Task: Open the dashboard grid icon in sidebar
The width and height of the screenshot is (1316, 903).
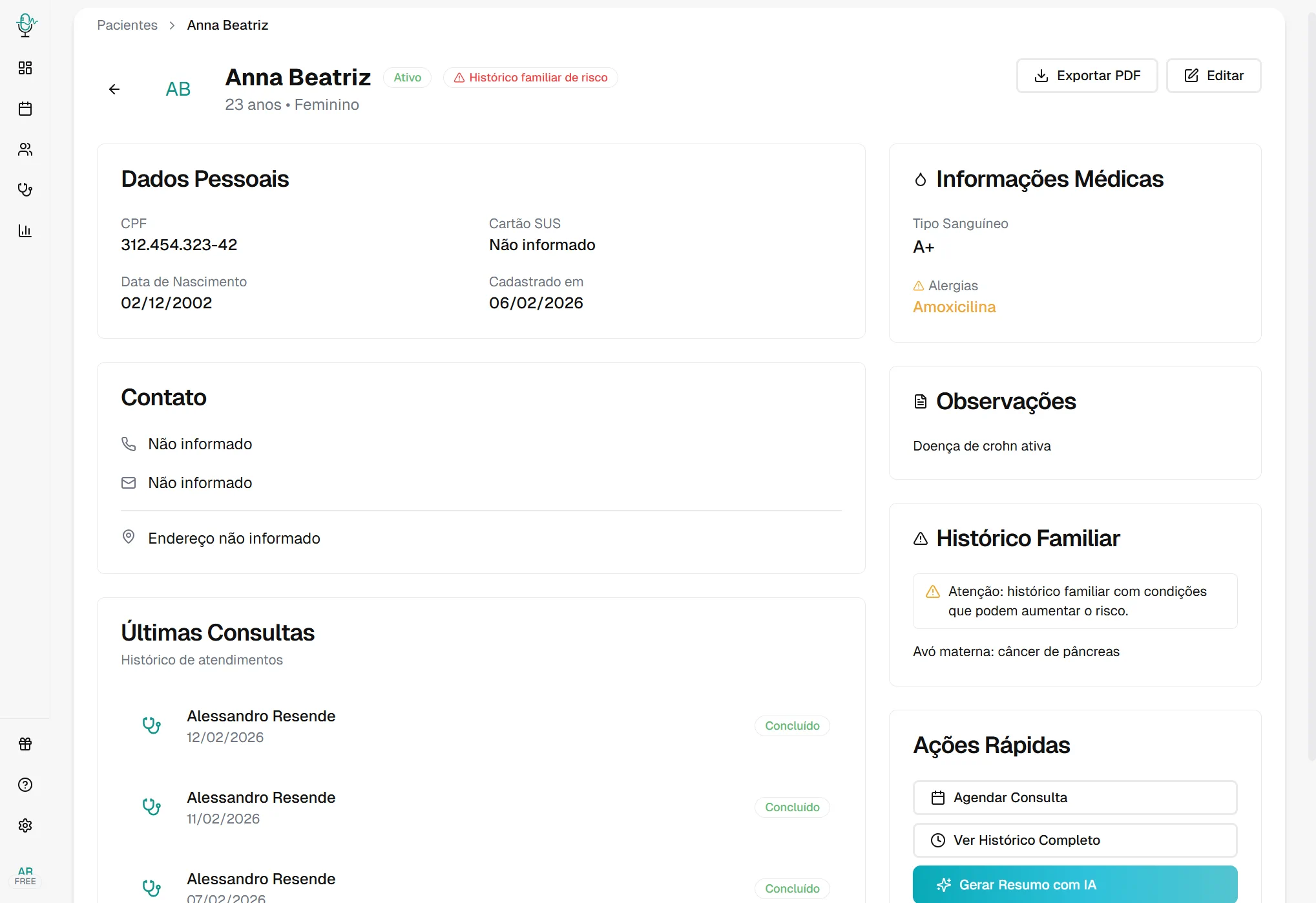Action: point(25,68)
